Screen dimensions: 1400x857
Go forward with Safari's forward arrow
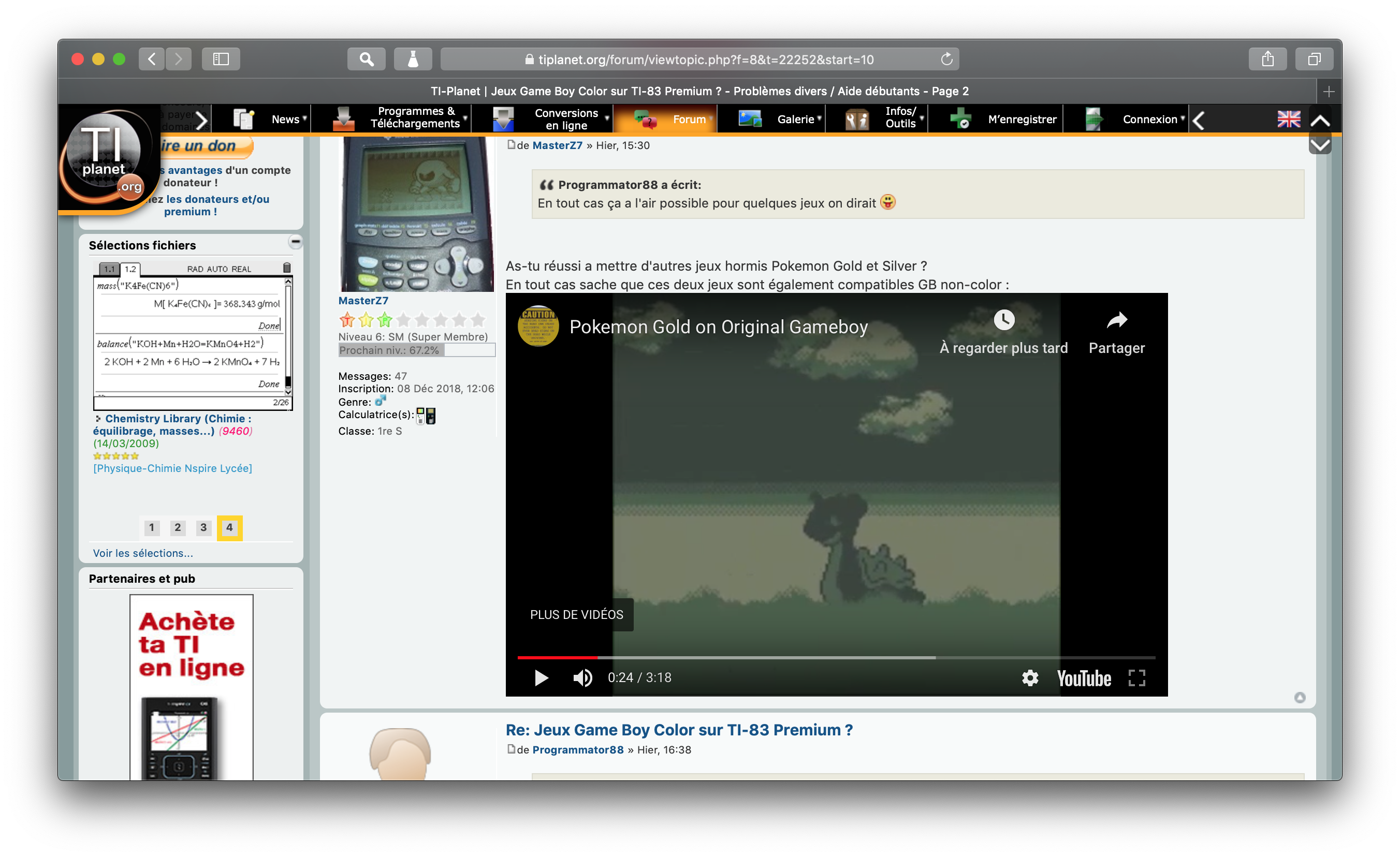pyautogui.click(x=179, y=59)
